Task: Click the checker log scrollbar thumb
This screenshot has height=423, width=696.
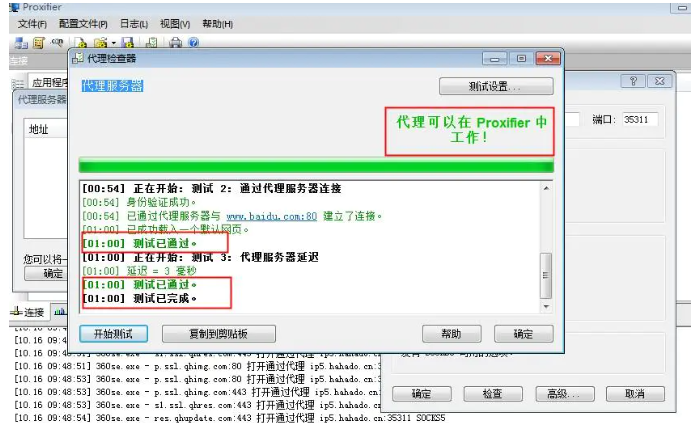Action: click(x=546, y=275)
